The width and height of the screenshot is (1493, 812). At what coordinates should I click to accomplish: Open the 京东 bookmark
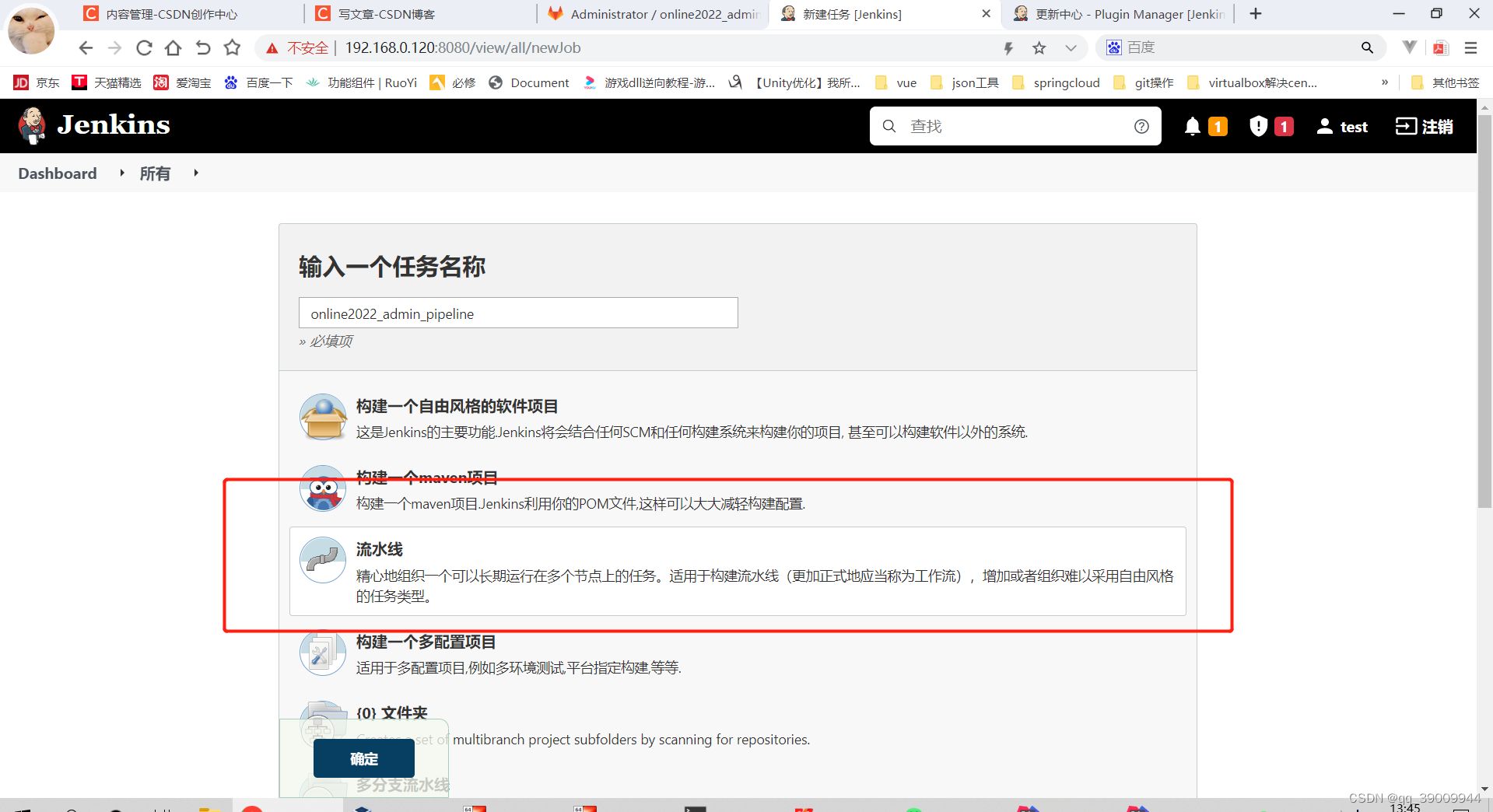[37, 82]
